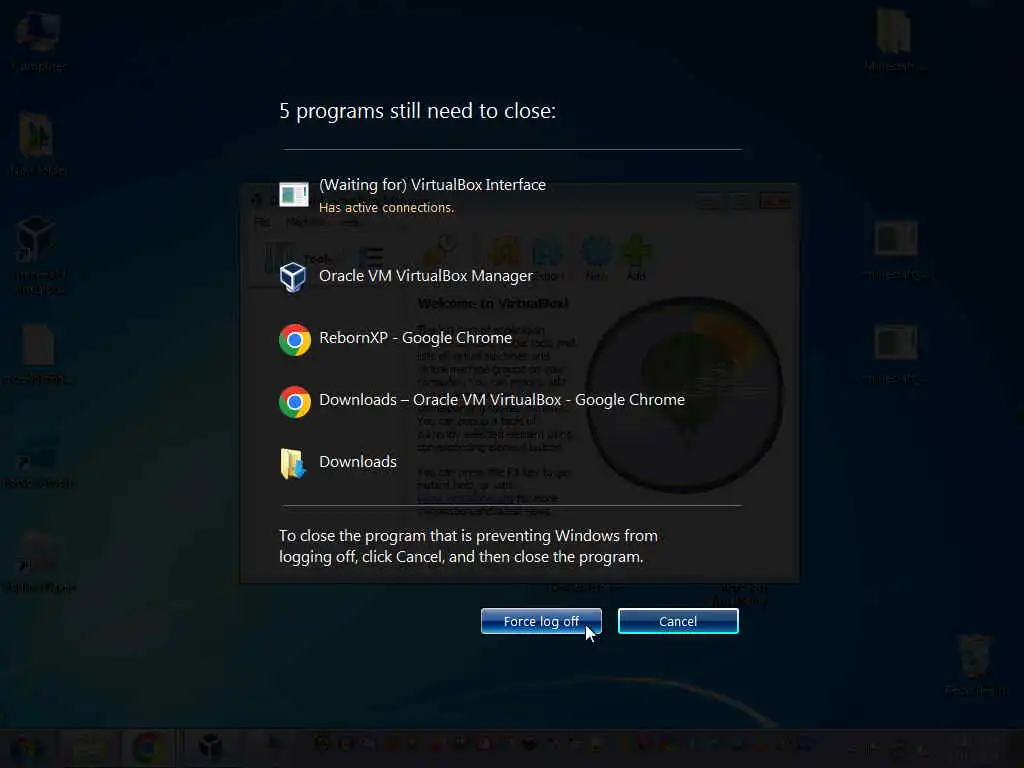Select the "Downloads" program entry text
This screenshot has width=1024, height=768.
358,462
